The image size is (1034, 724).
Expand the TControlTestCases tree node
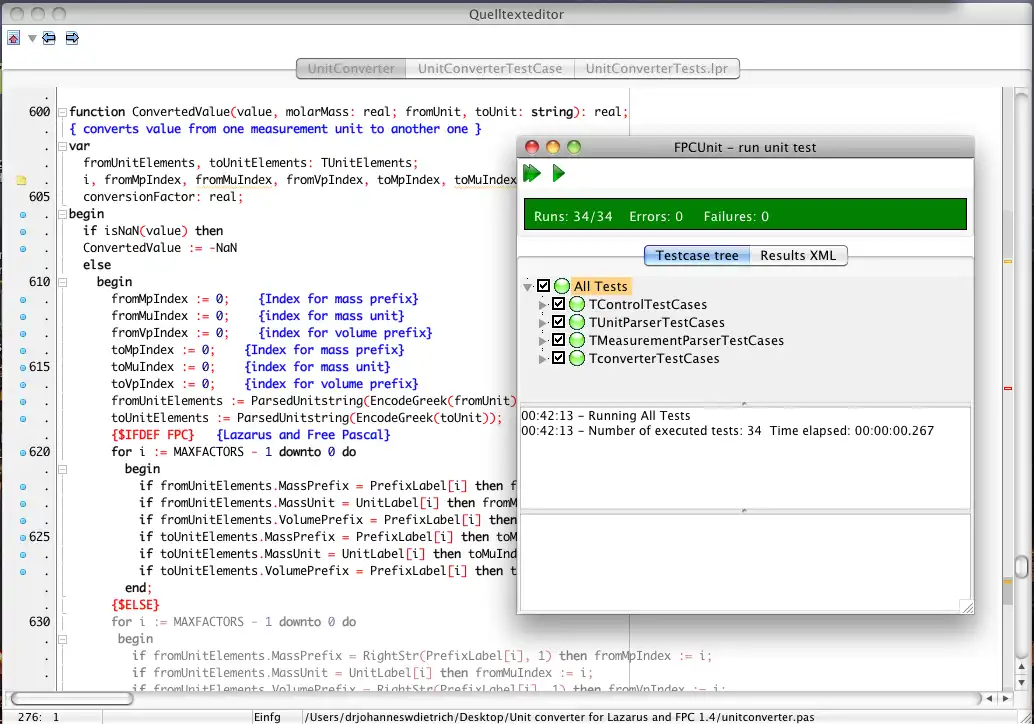click(544, 305)
